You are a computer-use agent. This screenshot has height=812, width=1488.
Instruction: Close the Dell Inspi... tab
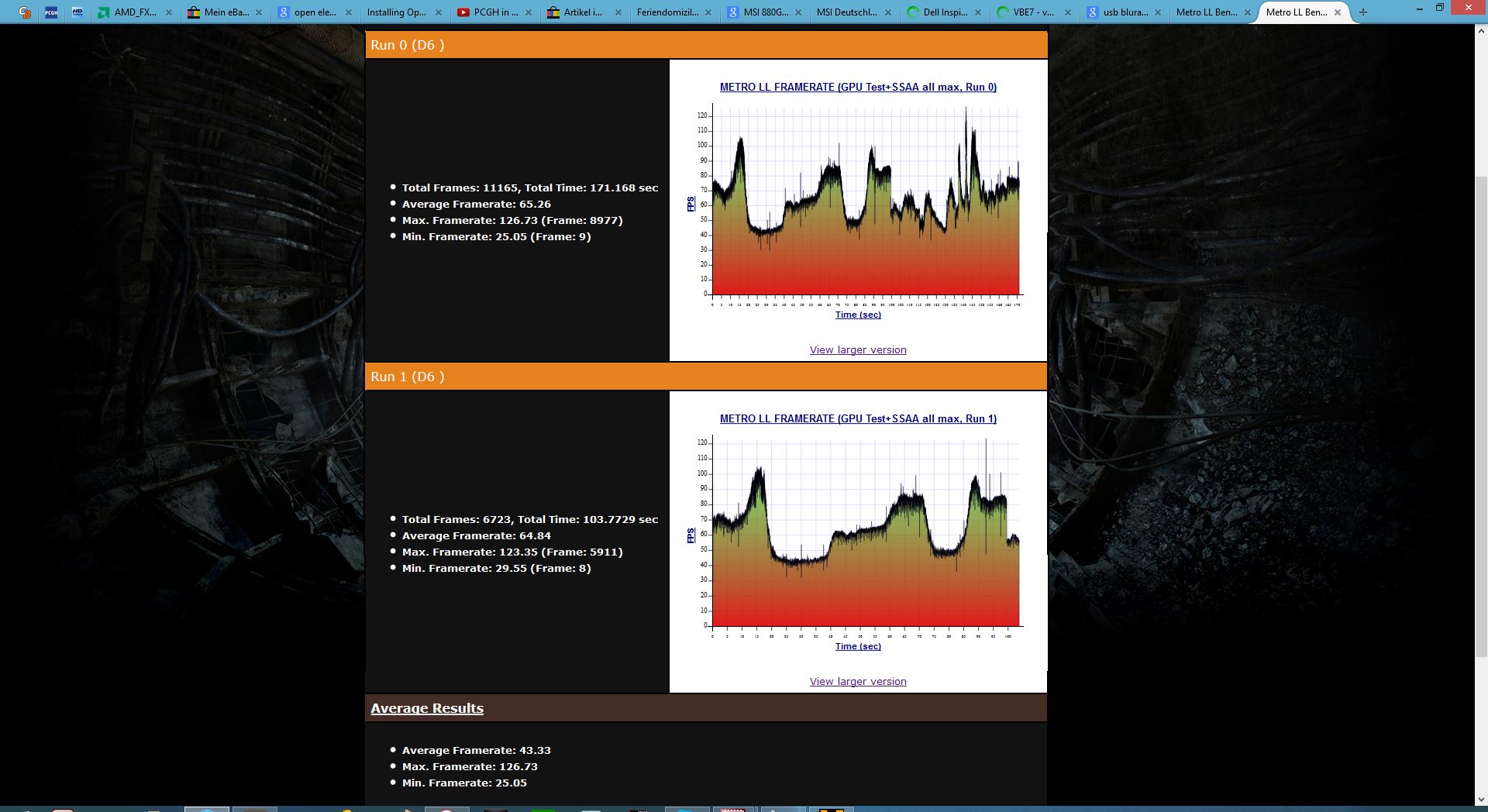pyautogui.click(x=978, y=12)
